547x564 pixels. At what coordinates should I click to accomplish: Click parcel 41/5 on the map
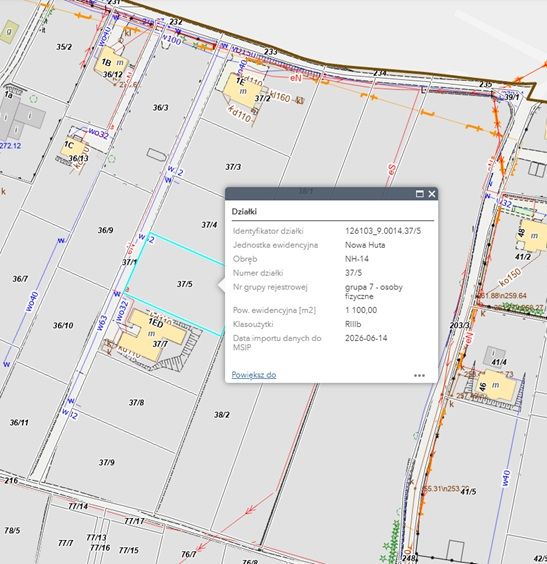[x=468, y=491]
